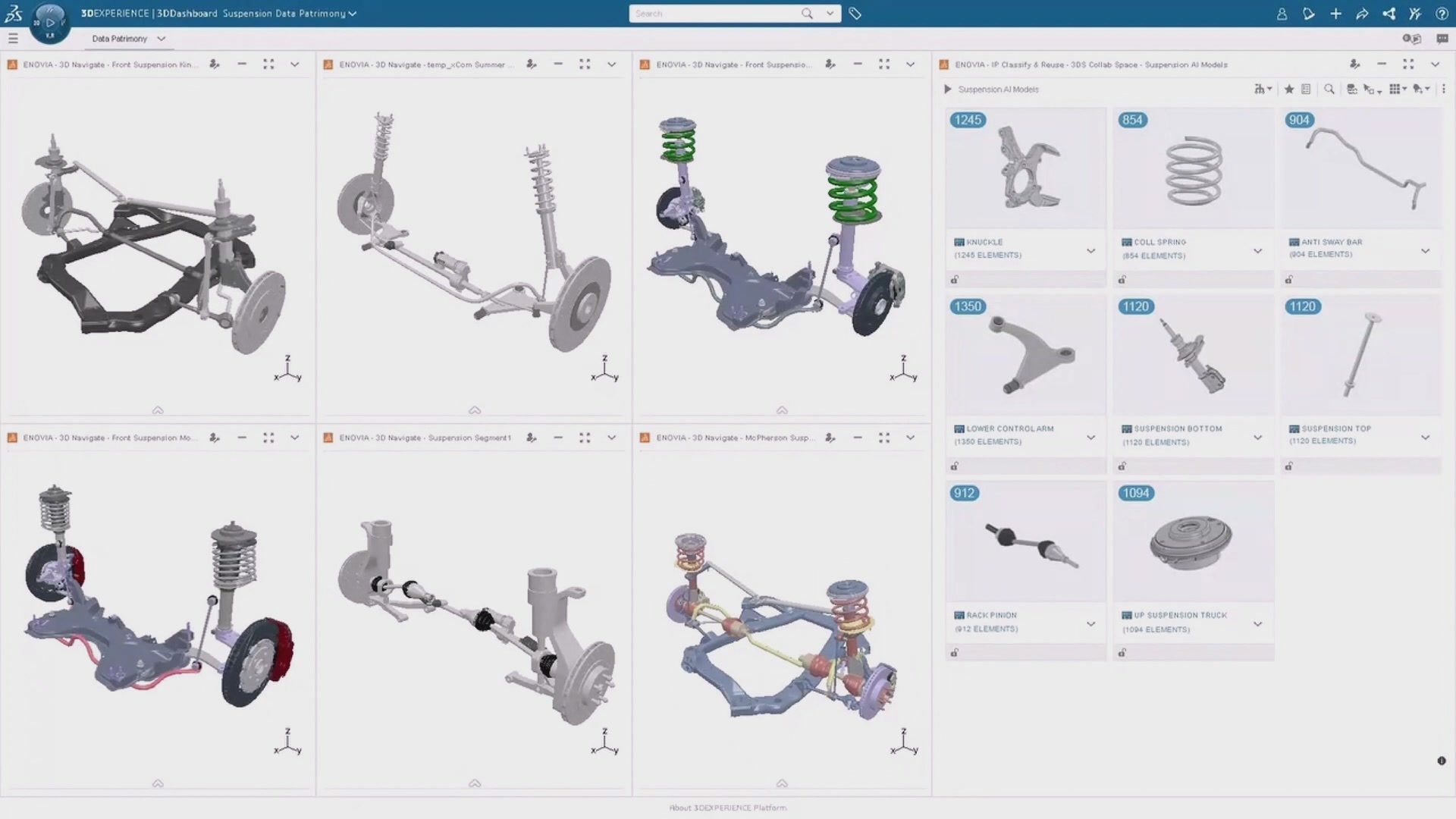Select the Knuckle model thumbnail
This screenshot has width=1456, height=819.
pos(1026,168)
